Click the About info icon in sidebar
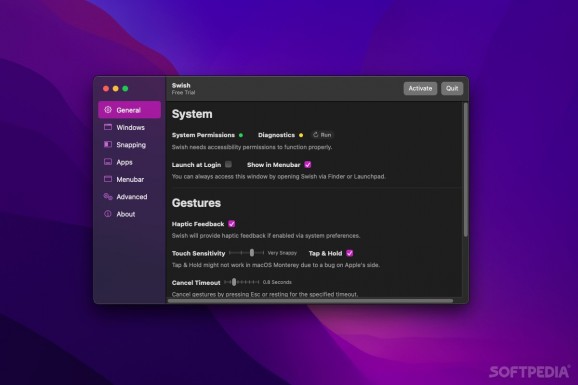The width and height of the screenshot is (578, 385). pos(108,214)
